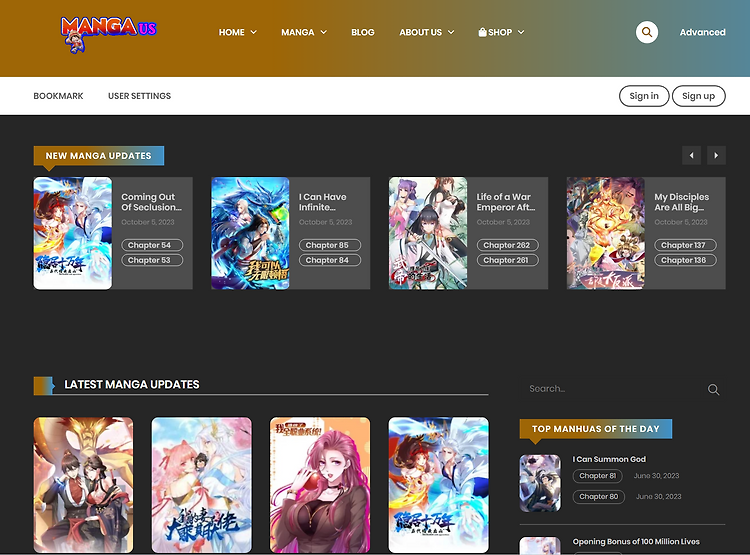
Task: Open I Can Summon God title
Action: [609, 459]
